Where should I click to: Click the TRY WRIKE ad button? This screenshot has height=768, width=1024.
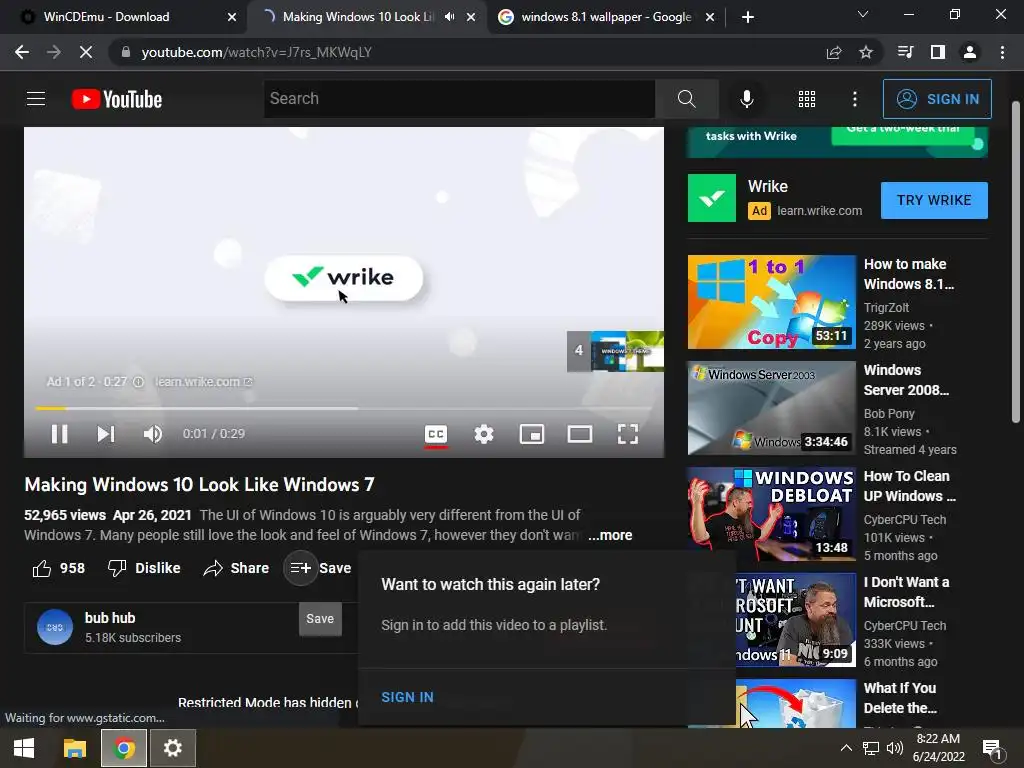point(934,200)
